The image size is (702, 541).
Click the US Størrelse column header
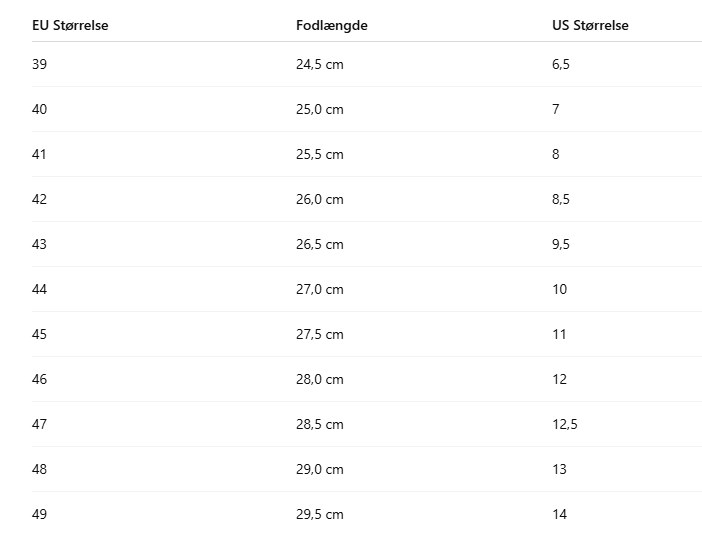(590, 25)
